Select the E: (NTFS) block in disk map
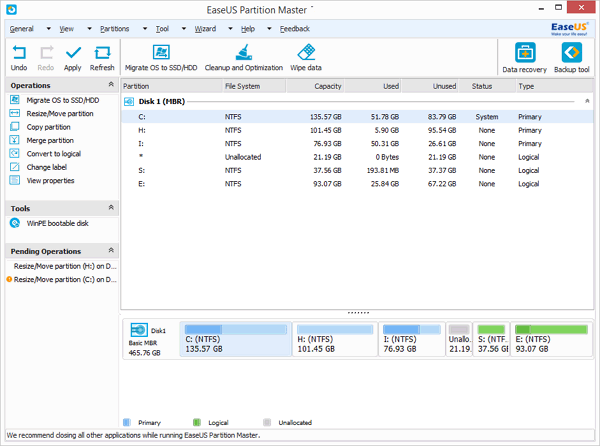 click(x=551, y=339)
